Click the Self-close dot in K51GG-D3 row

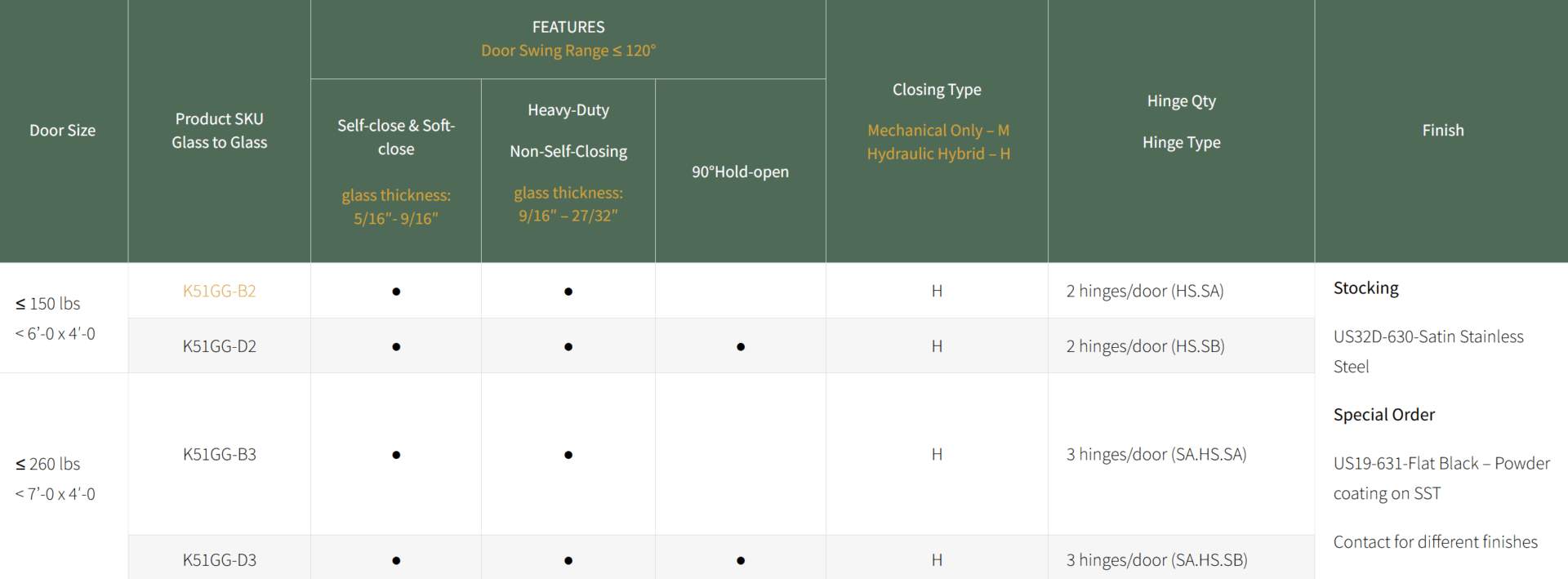click(396, 561)
